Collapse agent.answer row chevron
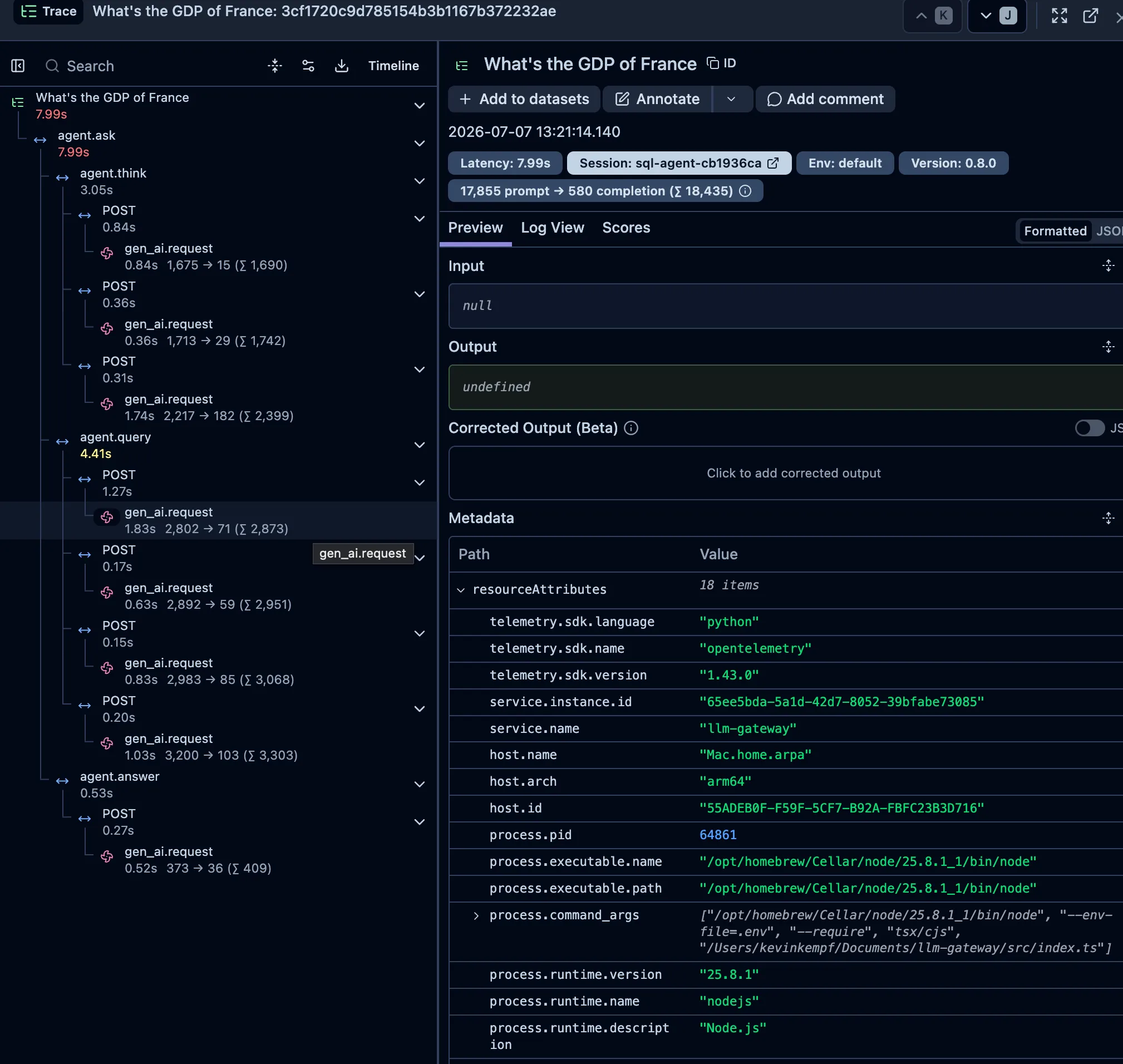 click(x=419, y=785)
